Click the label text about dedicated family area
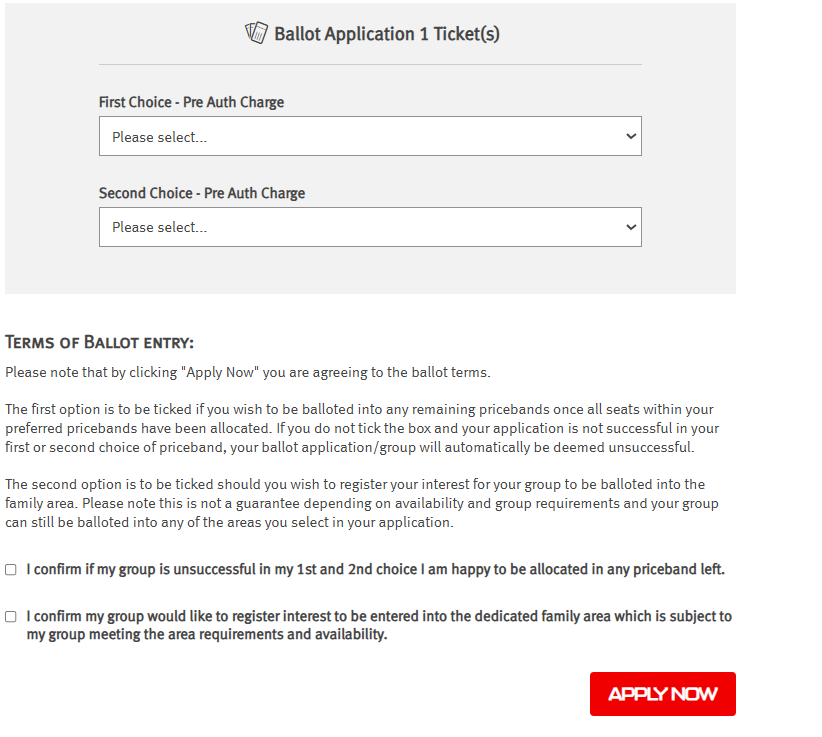 pyautogui.click(x=379, y=625)
